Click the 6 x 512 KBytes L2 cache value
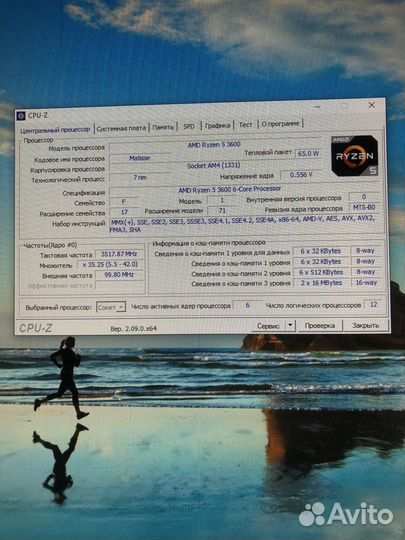This screenshot has height=540, width=405. pos(321,272)
